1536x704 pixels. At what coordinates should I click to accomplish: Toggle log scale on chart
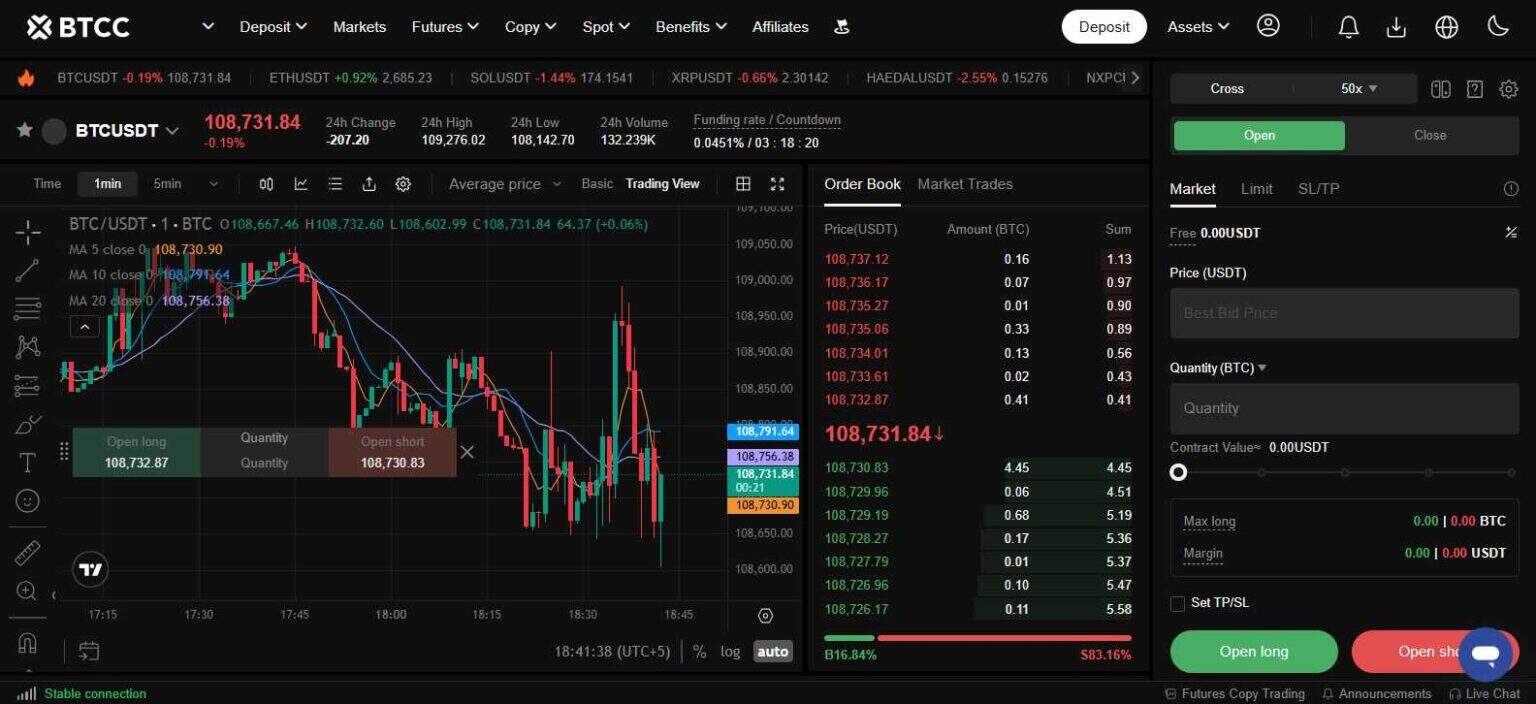coord(730,652)
